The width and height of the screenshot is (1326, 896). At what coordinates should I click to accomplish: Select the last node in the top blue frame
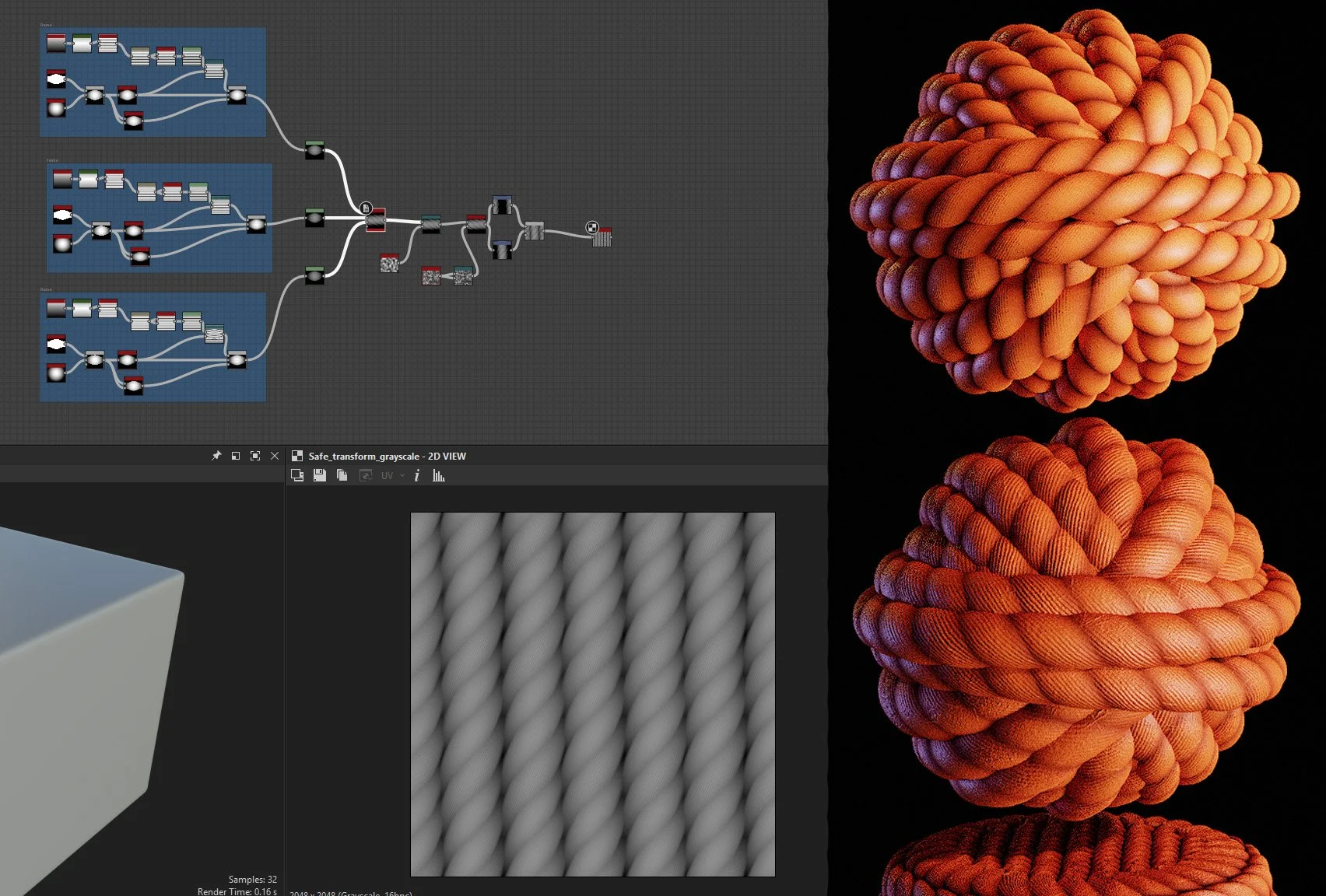click(x=237, y=96)
